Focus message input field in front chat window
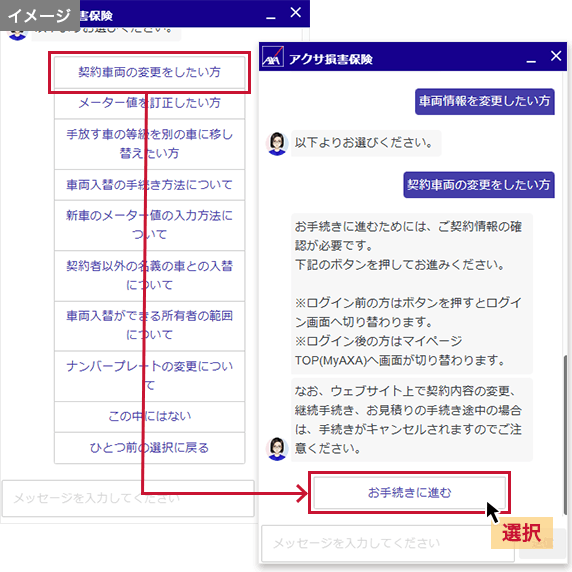Screen dimensions: 572x572 [x=388, y=544]
